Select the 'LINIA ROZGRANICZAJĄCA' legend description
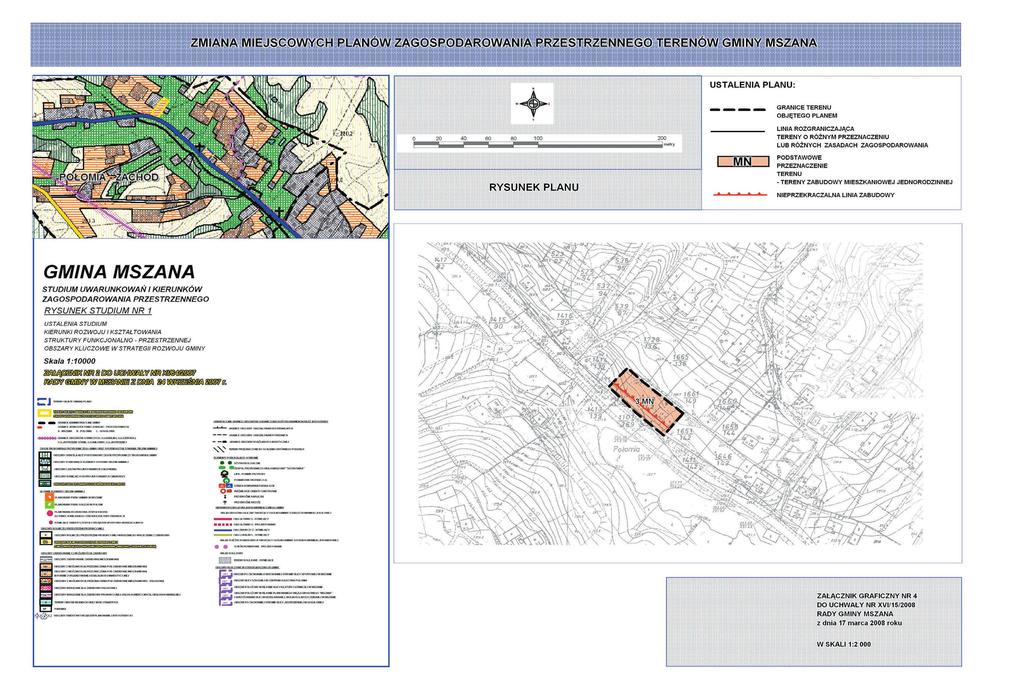This screenshot has width=1024, height=700. click(x=852, y=137)
